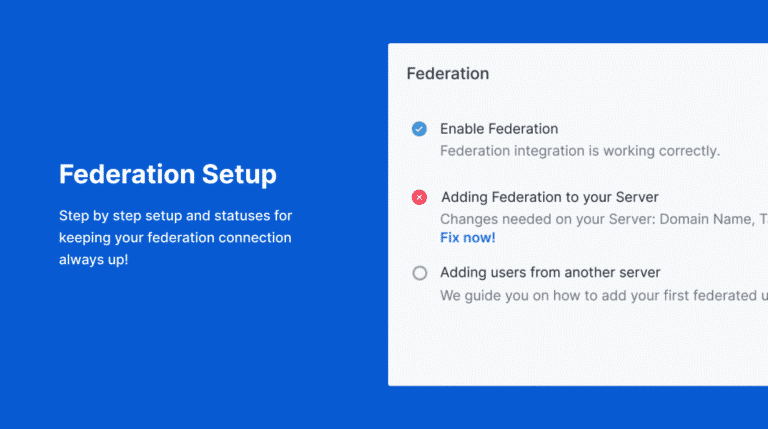The image size is (768, 429).
Task: Click the word "Setup" in the headline
Action: click(240, 175)
